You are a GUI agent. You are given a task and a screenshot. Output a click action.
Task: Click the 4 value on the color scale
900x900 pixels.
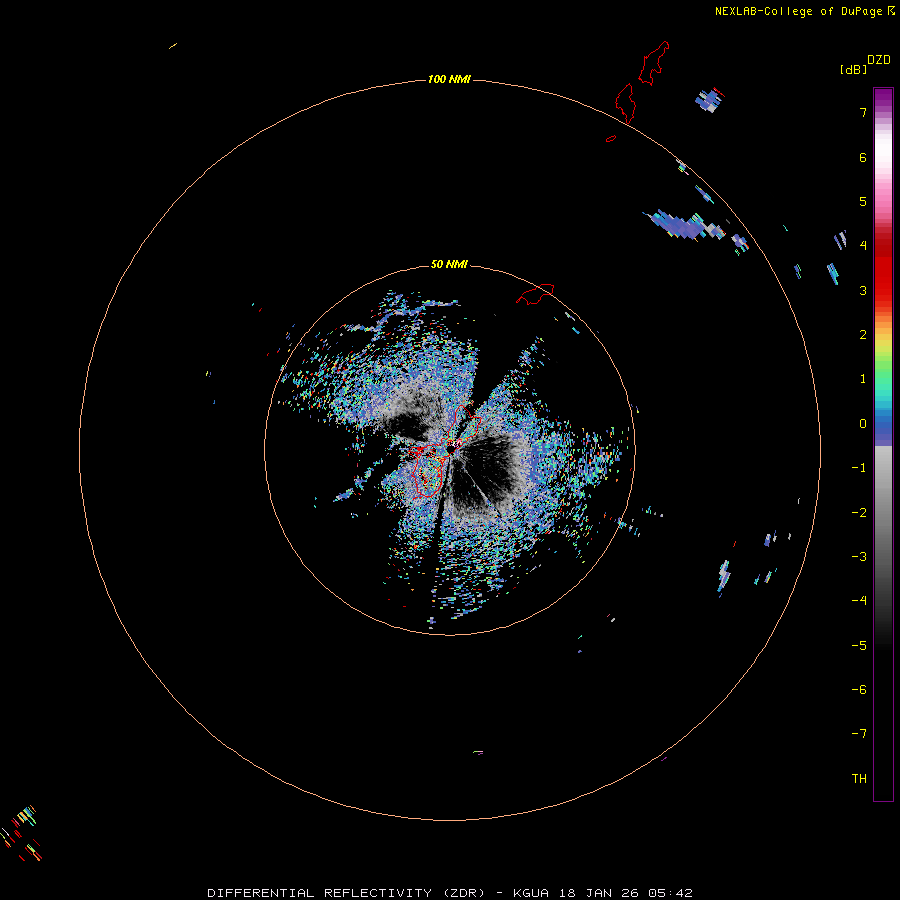coord(863,246)
